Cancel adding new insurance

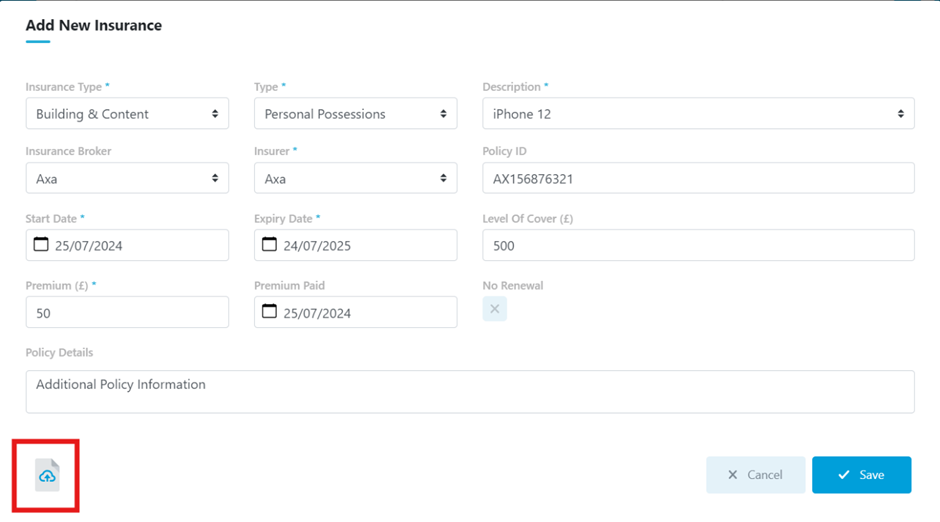pyautogui.click(x=755, y=475)
